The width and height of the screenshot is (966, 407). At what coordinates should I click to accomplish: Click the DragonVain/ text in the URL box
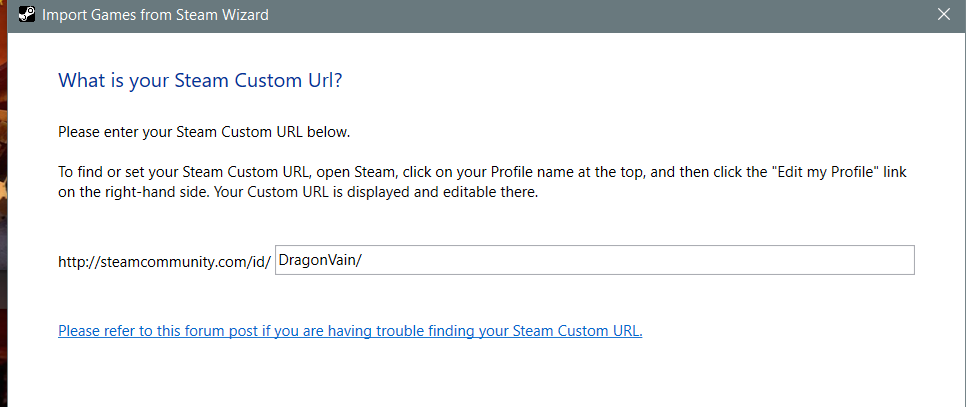320,260
